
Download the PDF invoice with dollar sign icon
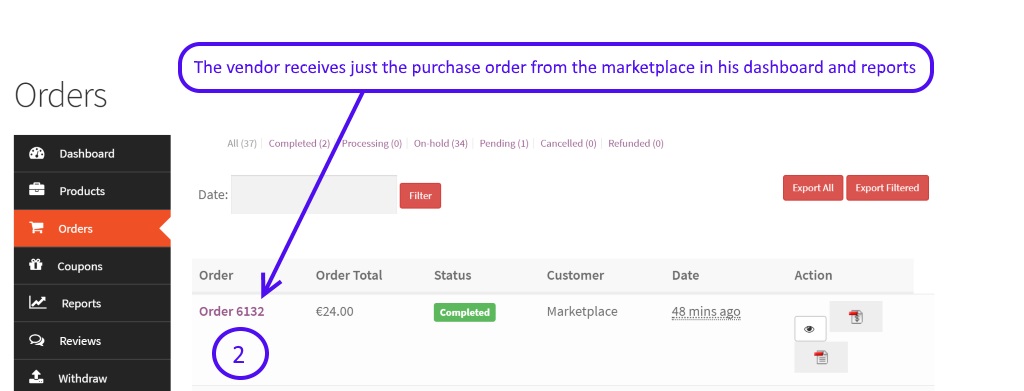coord(856,317)
